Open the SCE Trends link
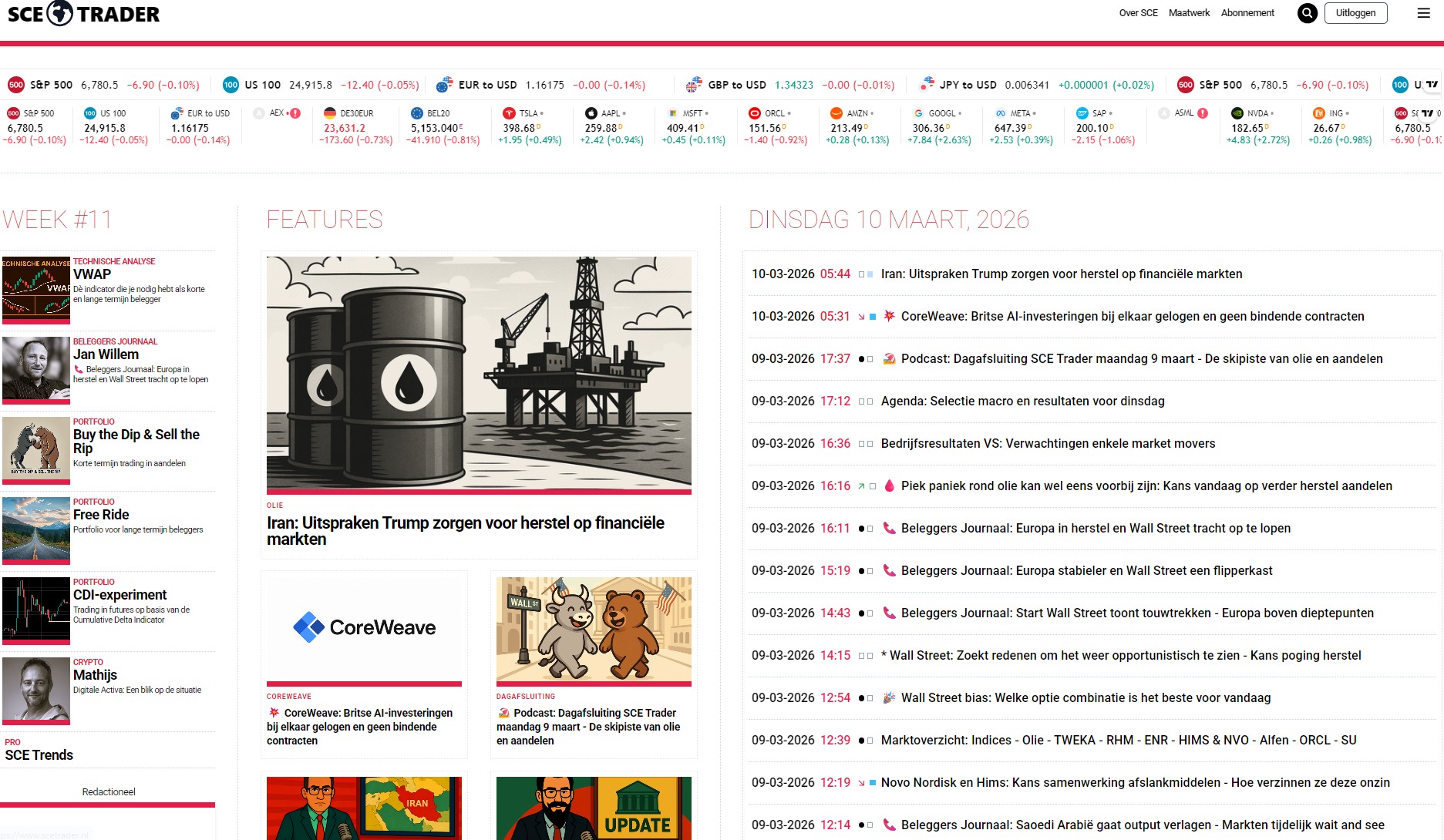1444x840 pixels. pyautogui.click(x=39, y=755)
